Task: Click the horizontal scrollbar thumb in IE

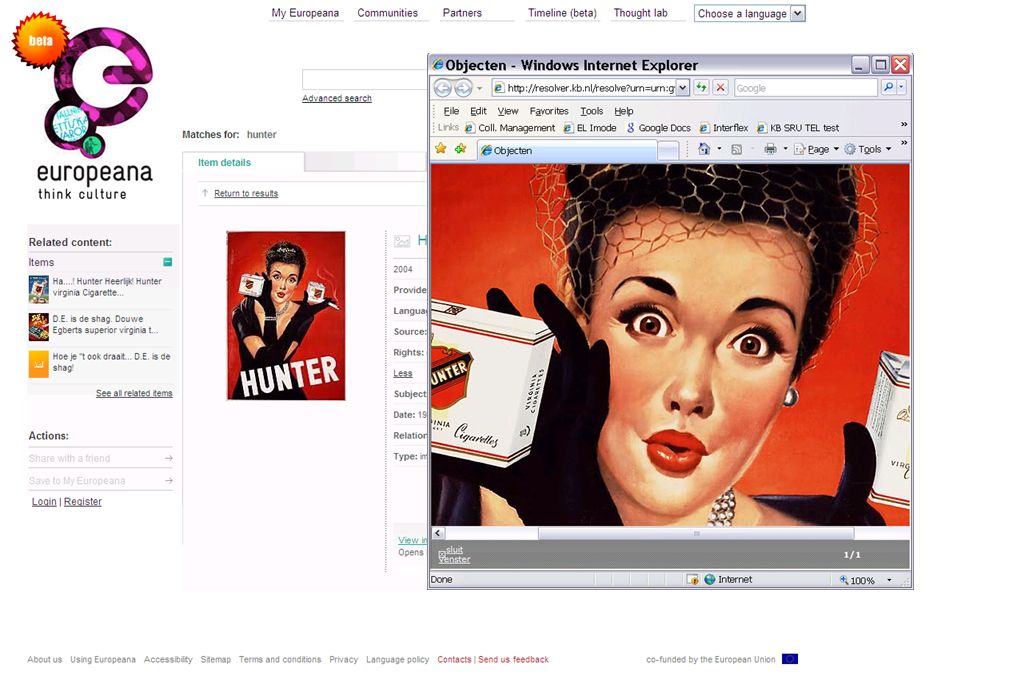Action: coord(696,534)
